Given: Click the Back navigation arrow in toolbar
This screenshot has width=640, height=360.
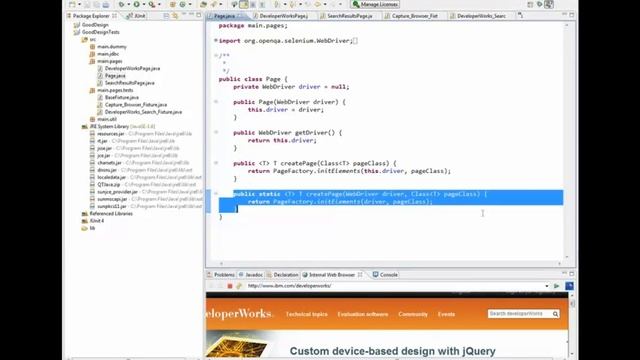Looking at the screenshot, I should [318, 4].
